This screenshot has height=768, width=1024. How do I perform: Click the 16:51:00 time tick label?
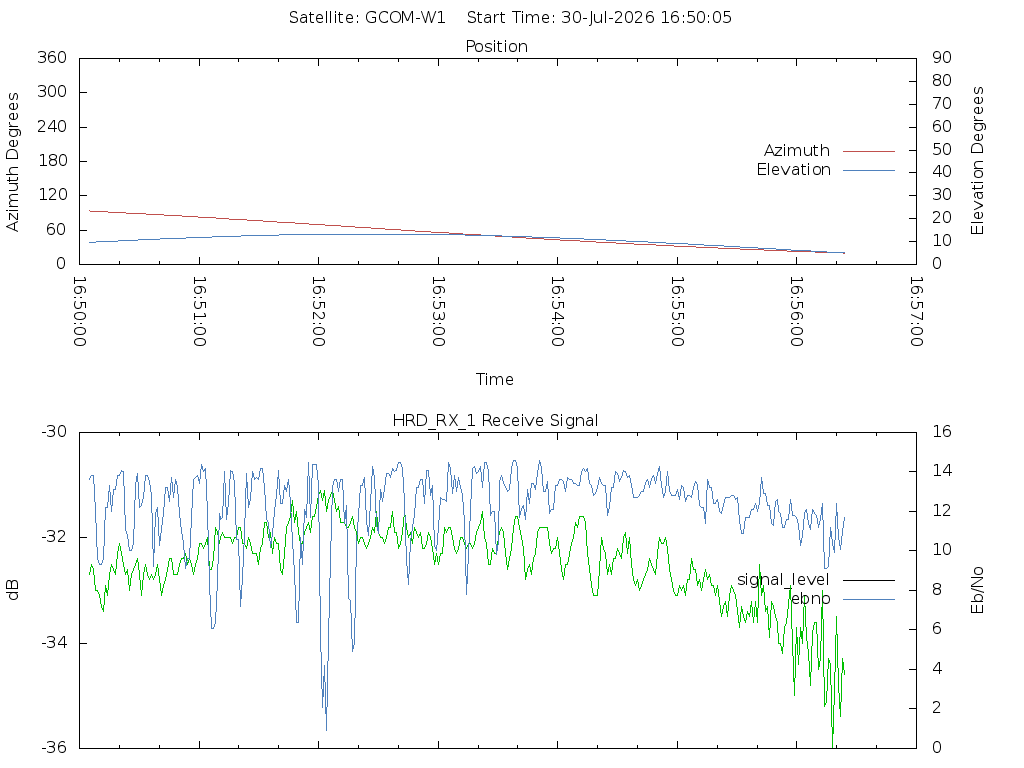click(x=199, y=312)
